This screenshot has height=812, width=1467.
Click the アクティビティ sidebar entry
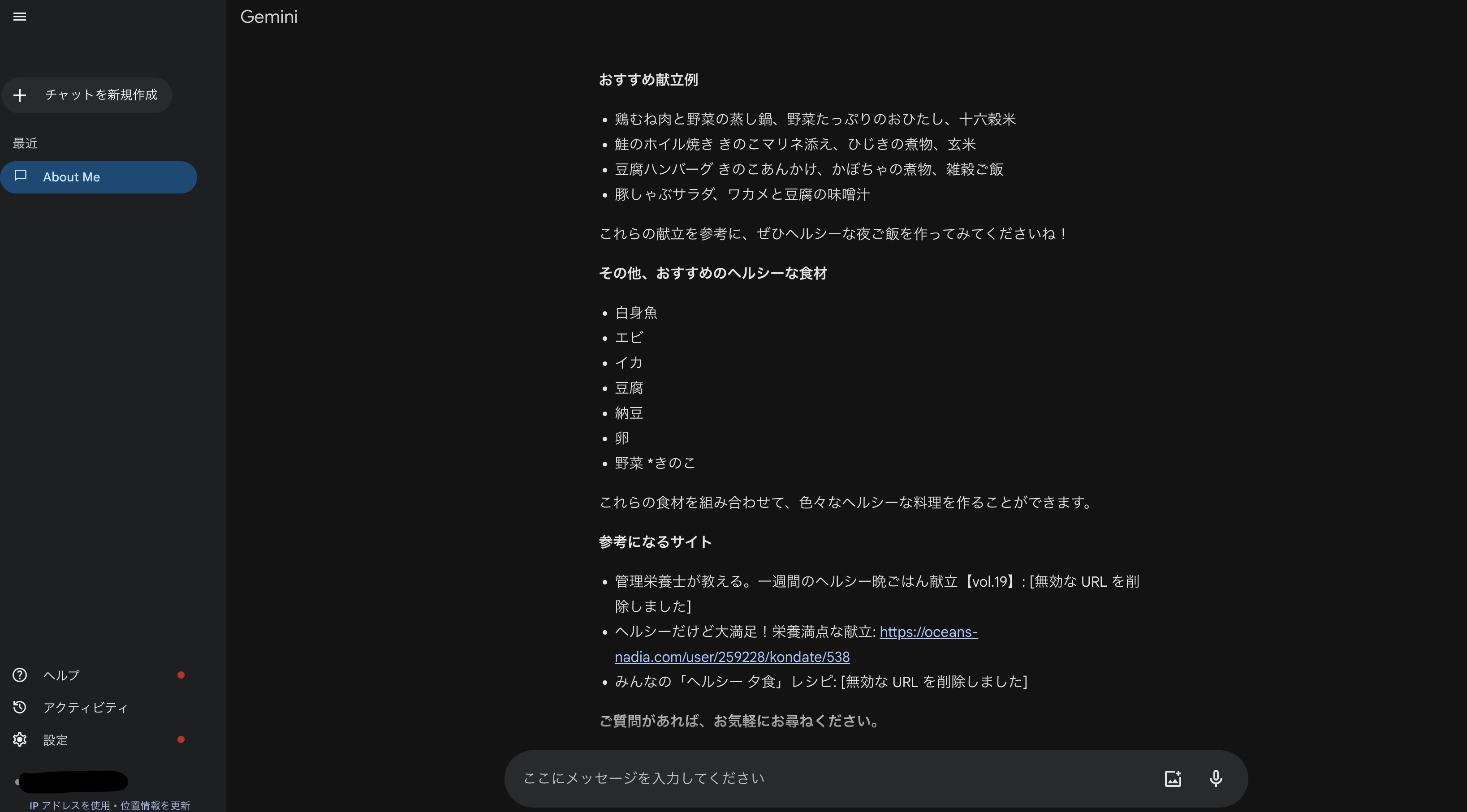coord(86,707)
